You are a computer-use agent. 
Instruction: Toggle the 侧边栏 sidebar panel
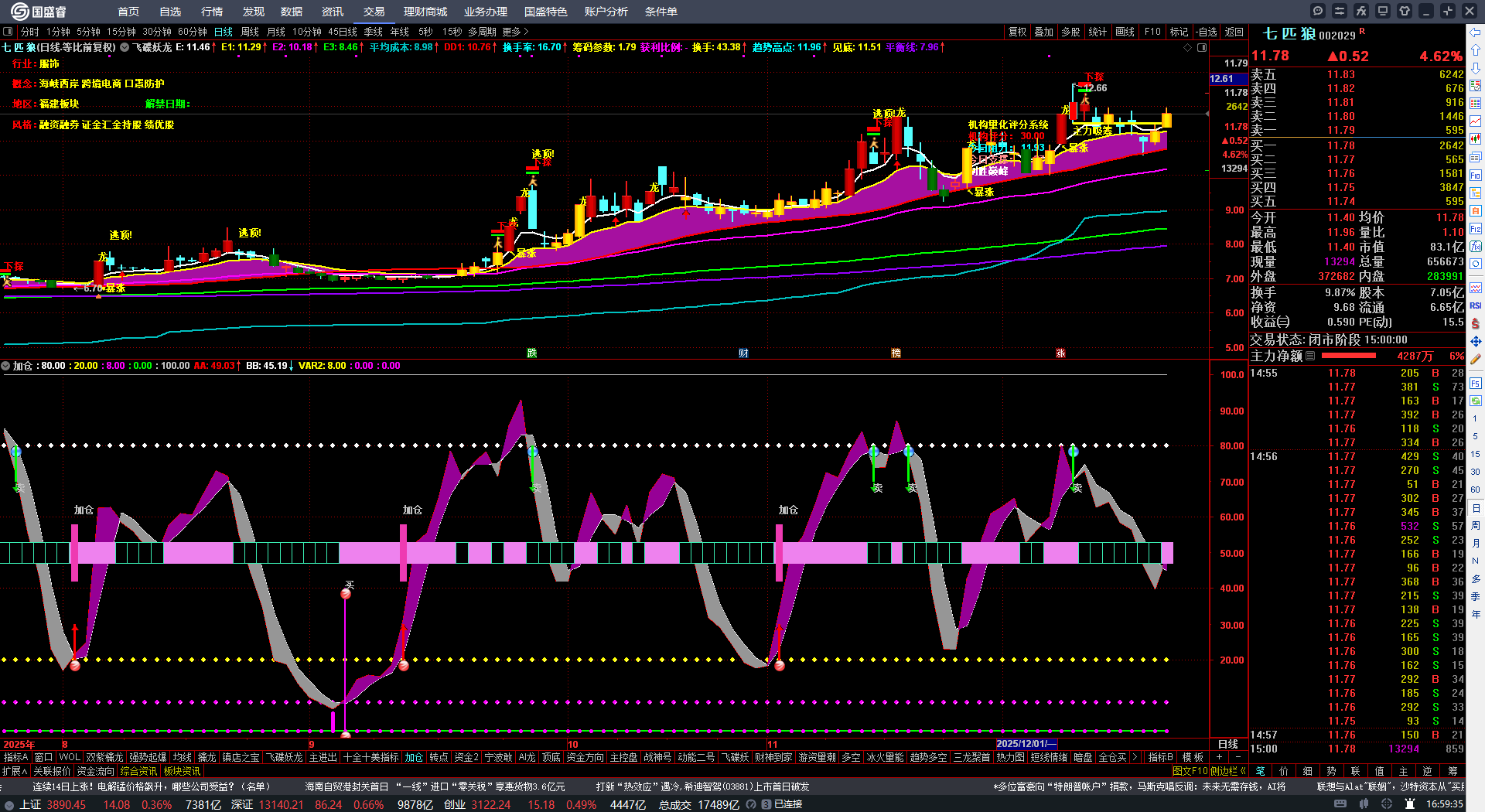(x=1228, y=771)
